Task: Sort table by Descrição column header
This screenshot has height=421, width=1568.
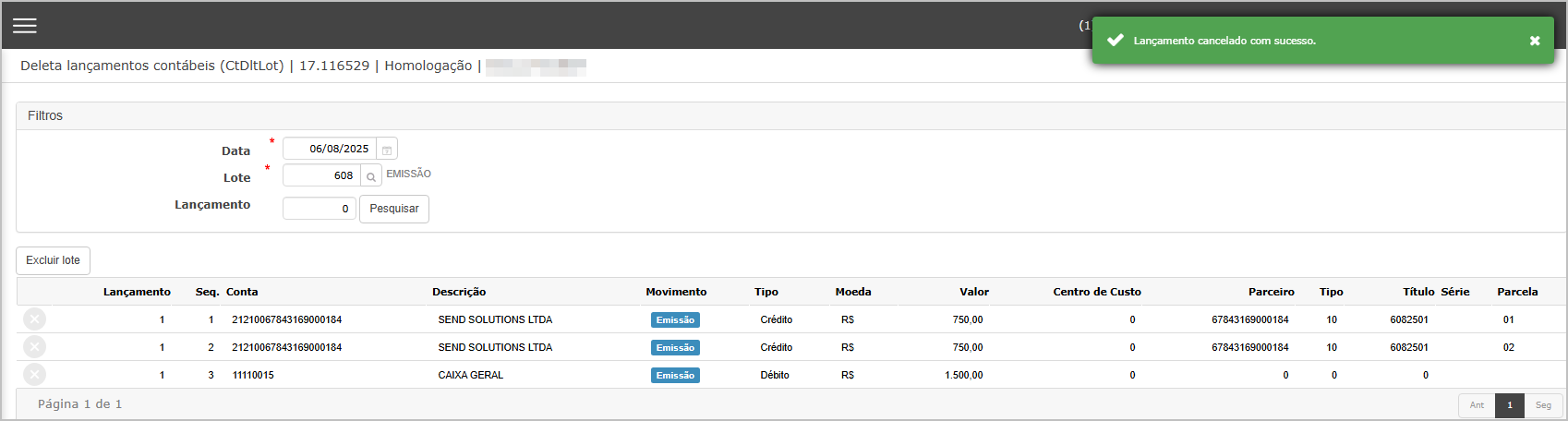Action: coord(459,292)
